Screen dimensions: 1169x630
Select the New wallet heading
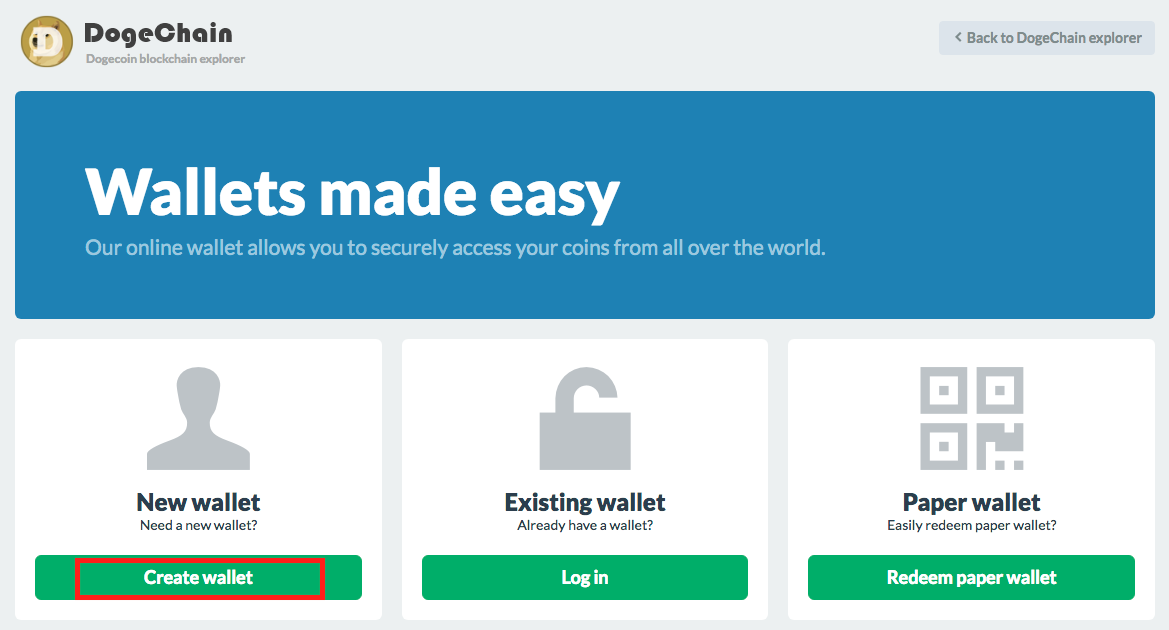(x=198, y=502)
